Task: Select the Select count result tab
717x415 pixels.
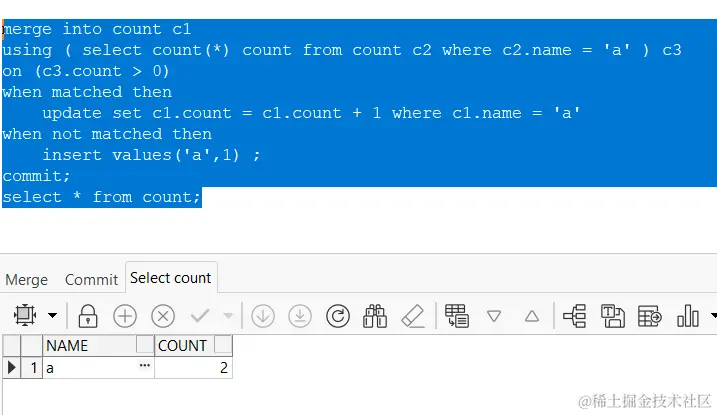Action: pos(171,277)
